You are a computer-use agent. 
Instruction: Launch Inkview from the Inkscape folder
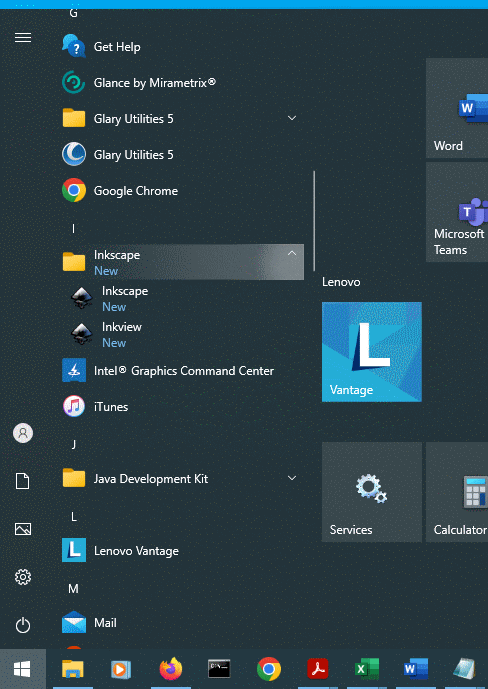click(x=182, y=334)
